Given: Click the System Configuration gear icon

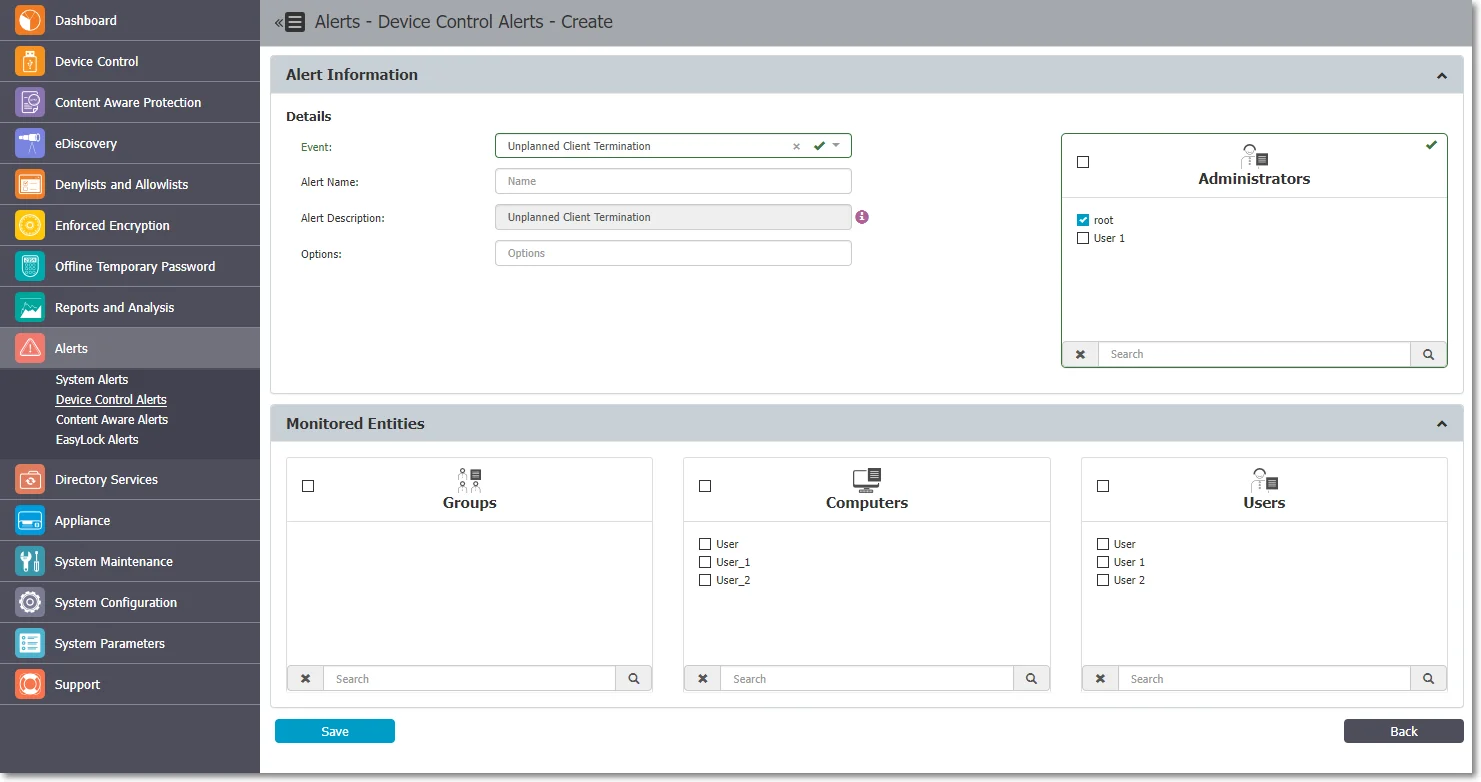Looking at the screenshot, I should click(x=30, y=602).
